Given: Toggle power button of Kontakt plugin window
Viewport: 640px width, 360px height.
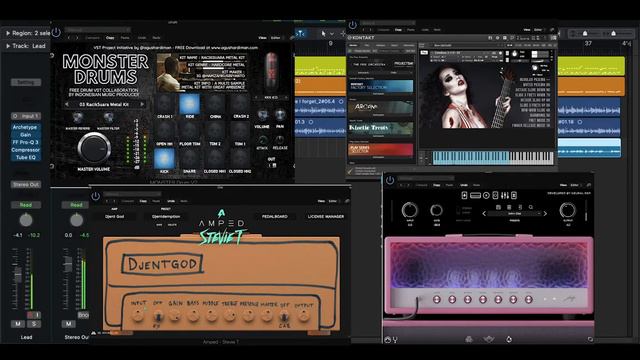Looking at the screenshot, I should click(x=353, y=25).
